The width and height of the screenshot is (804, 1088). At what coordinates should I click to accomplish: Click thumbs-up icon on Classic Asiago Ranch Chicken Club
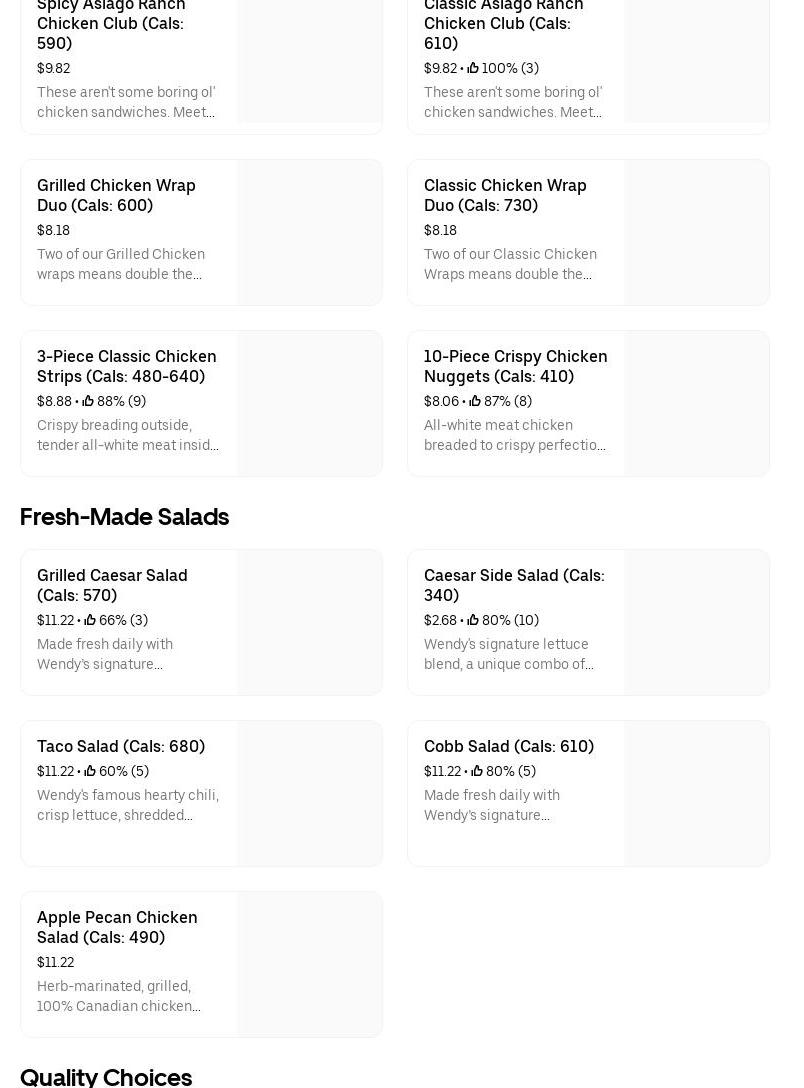(473, 69)
